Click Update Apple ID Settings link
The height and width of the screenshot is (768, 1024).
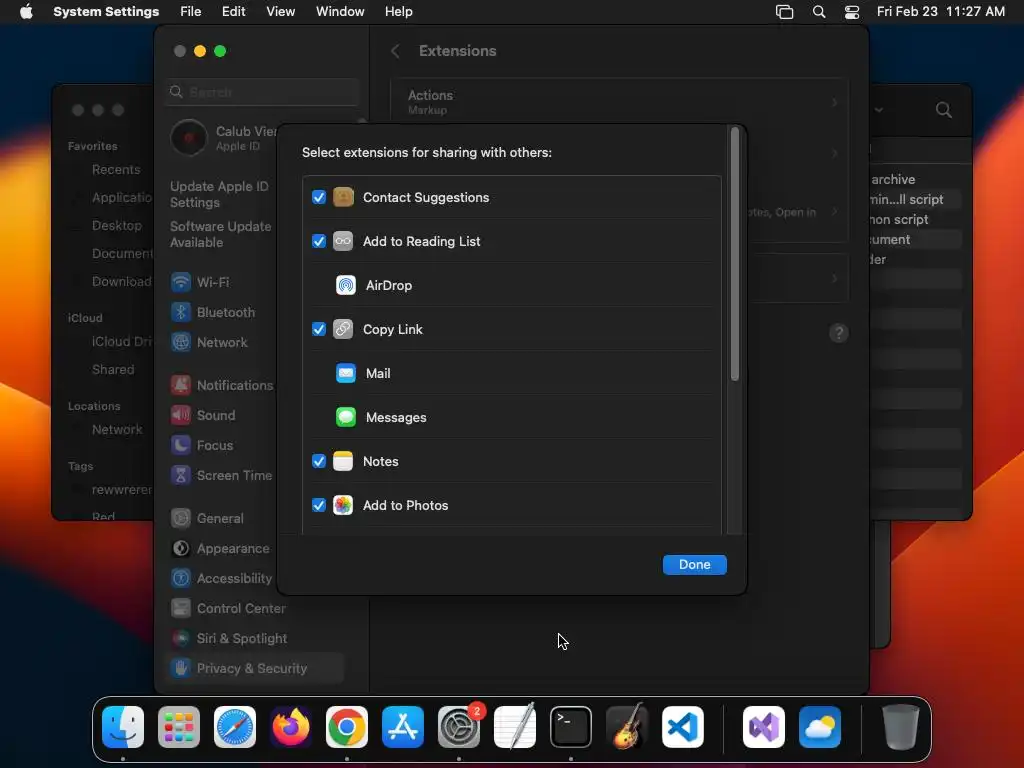[x=219, y=195]
